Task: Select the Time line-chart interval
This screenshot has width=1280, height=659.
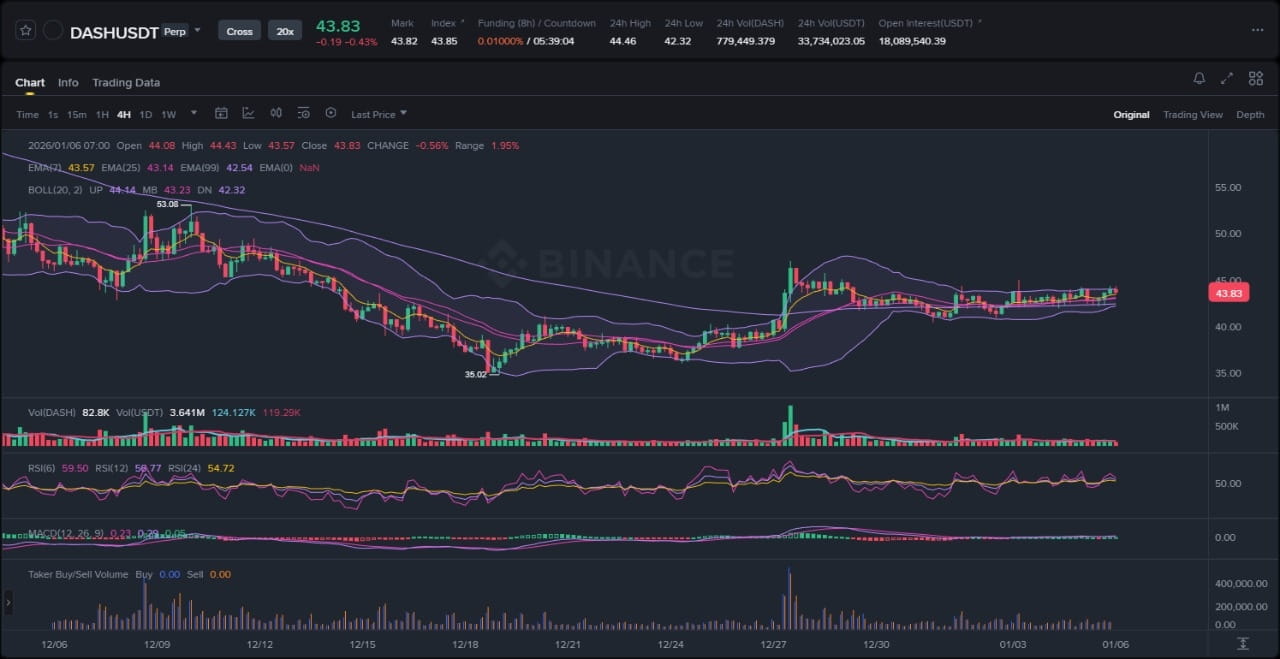Action: (x=27, y=115)
